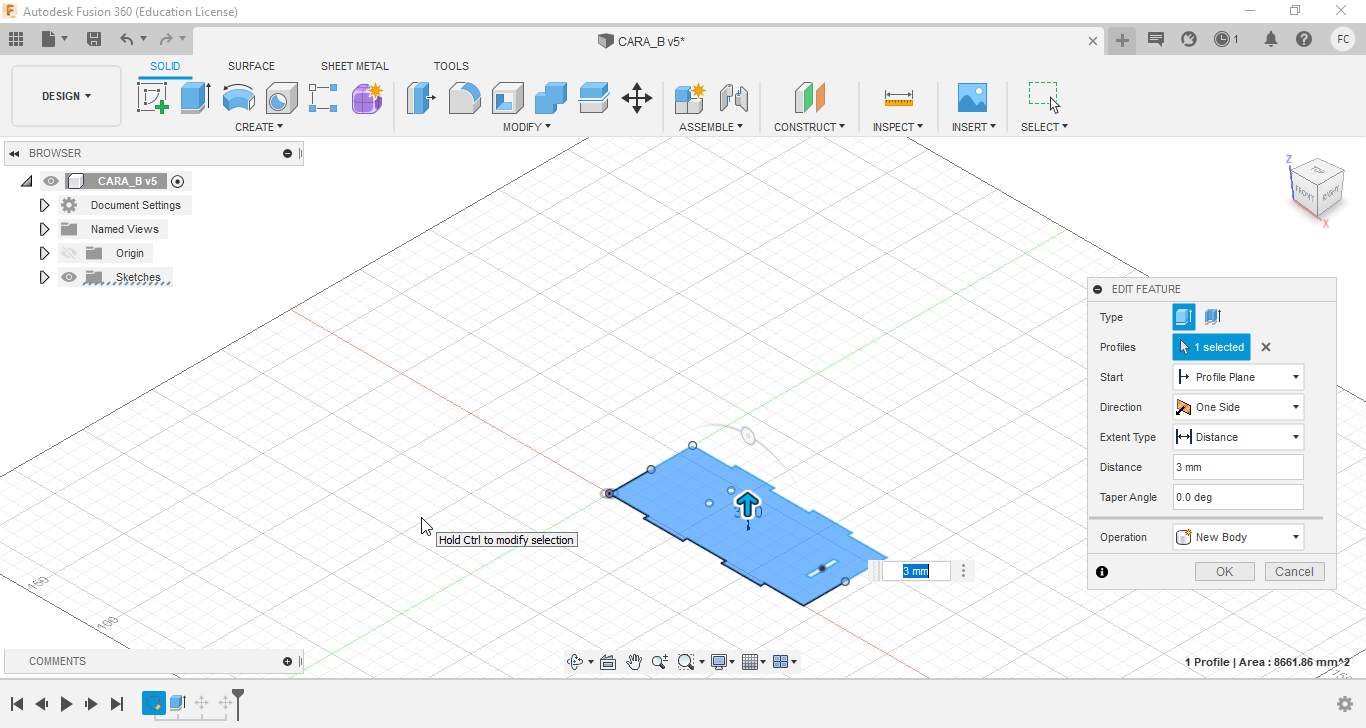
Task: Select the Joint tool
Action: [734, 98]
